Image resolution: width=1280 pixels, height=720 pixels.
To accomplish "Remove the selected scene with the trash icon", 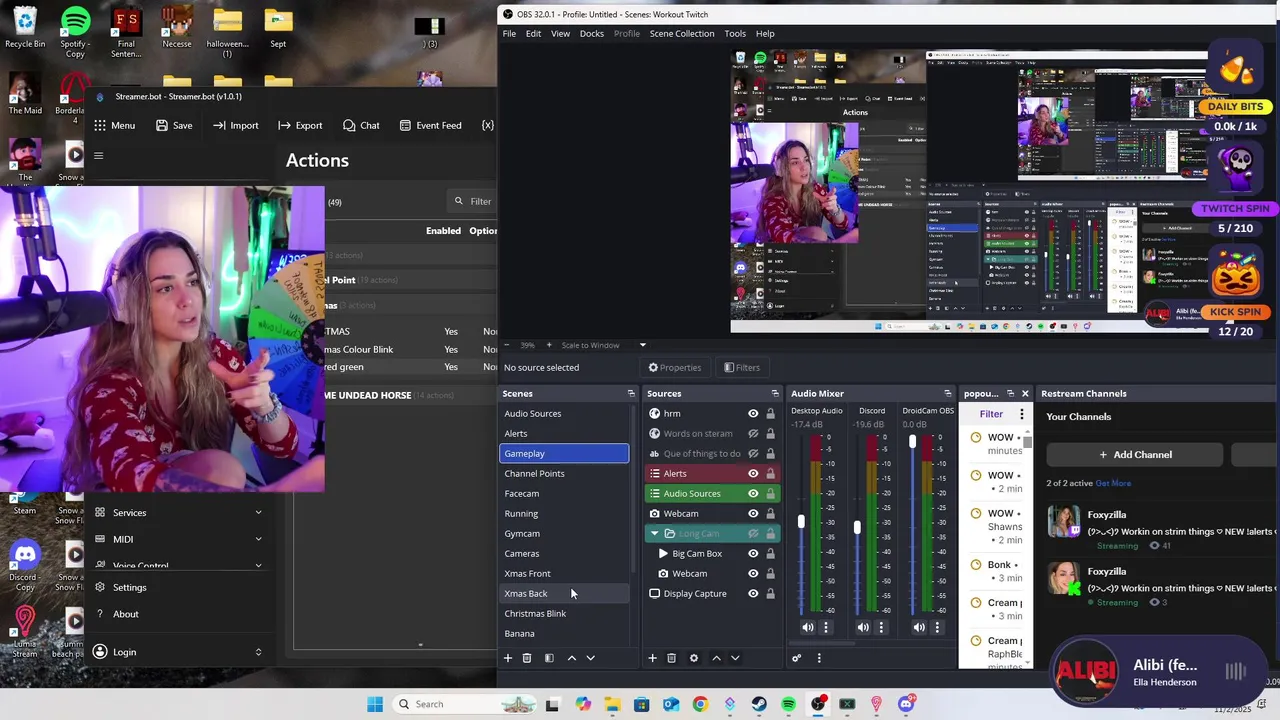I will [527, 658].
